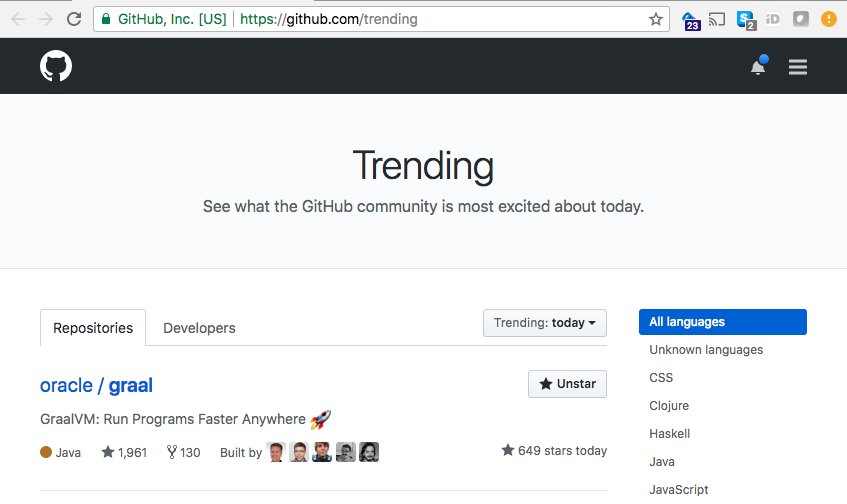This screenshot has width=847, height=504.
Task: Click the second contributor avatar with glasses
Action: [299, 452]
